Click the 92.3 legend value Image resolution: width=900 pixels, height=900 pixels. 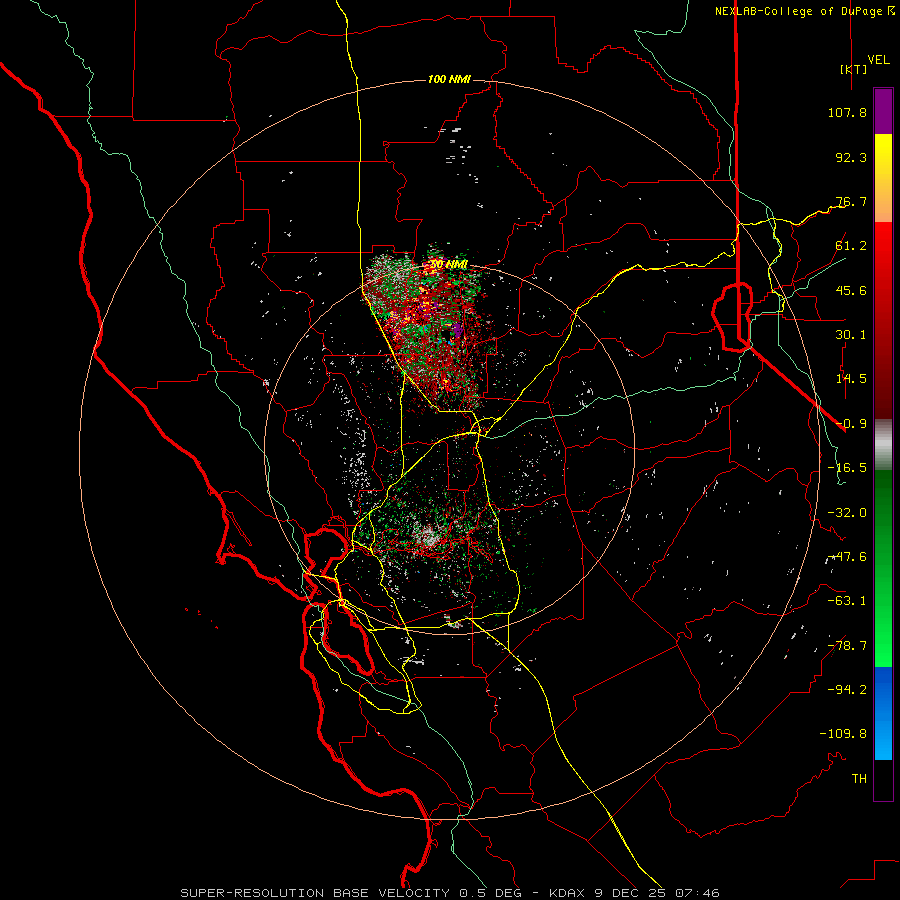click(851, 157)
